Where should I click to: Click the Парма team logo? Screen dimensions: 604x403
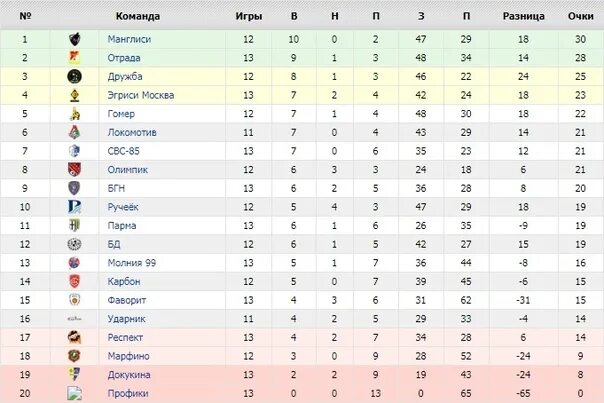coord(73,226)
